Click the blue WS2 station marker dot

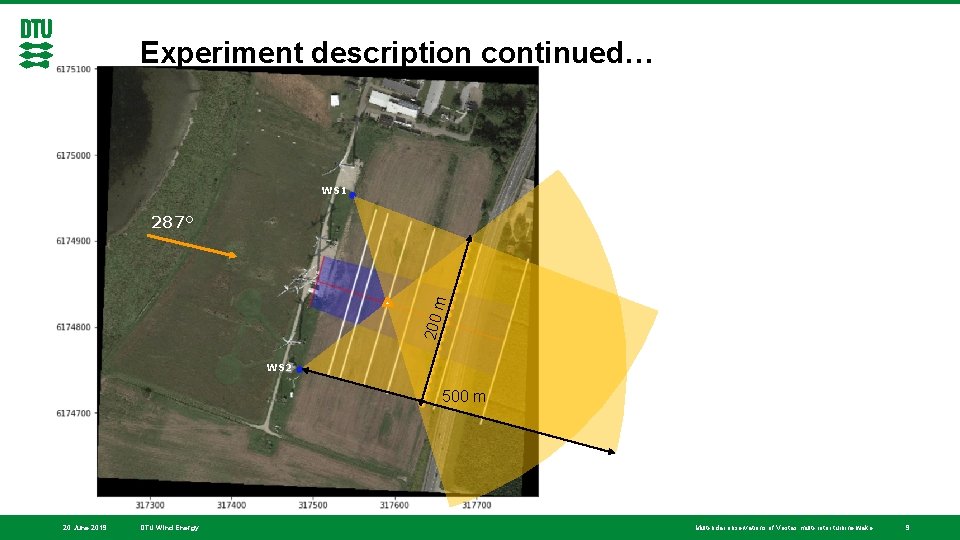click(x=299, y=369)
